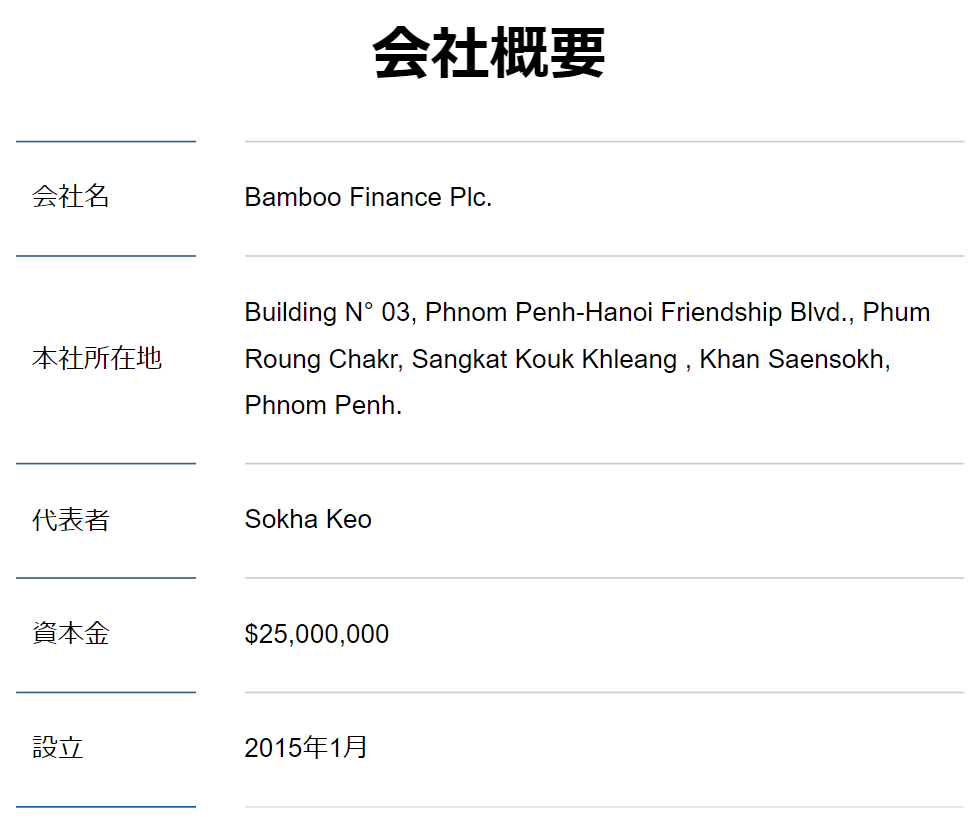Click Khan Saensokh in the address

click(x=794, y=359)
